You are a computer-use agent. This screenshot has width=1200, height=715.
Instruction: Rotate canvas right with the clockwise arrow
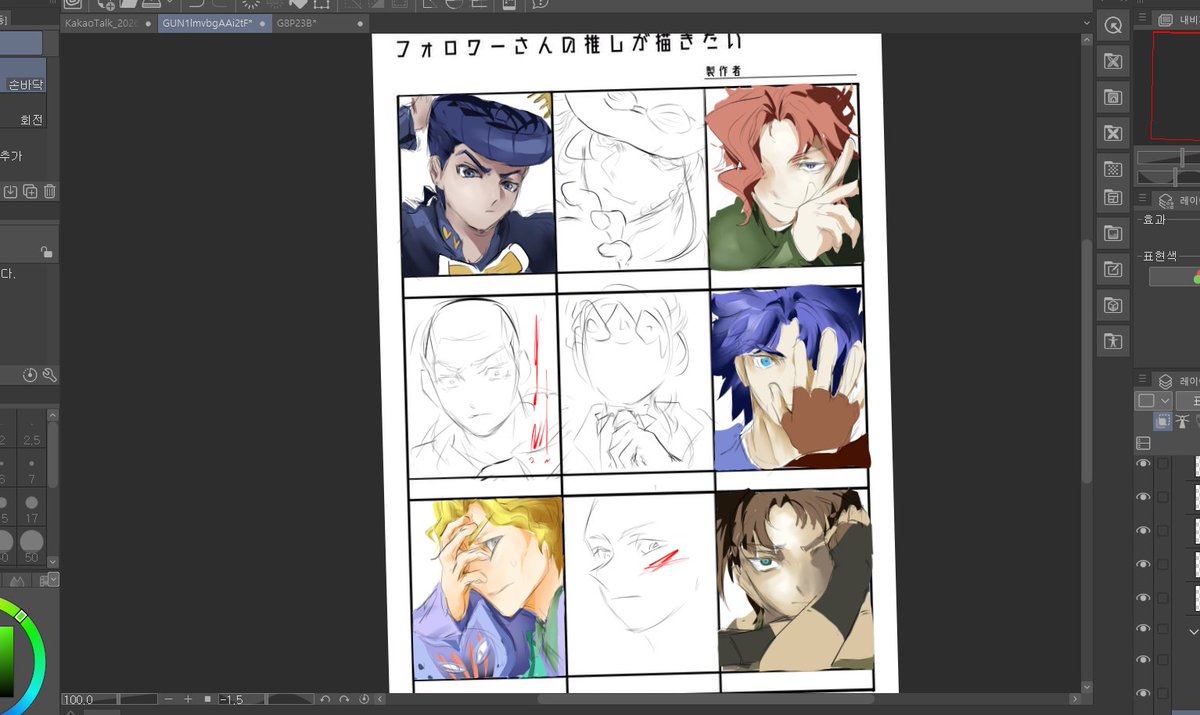click(344, 699)
